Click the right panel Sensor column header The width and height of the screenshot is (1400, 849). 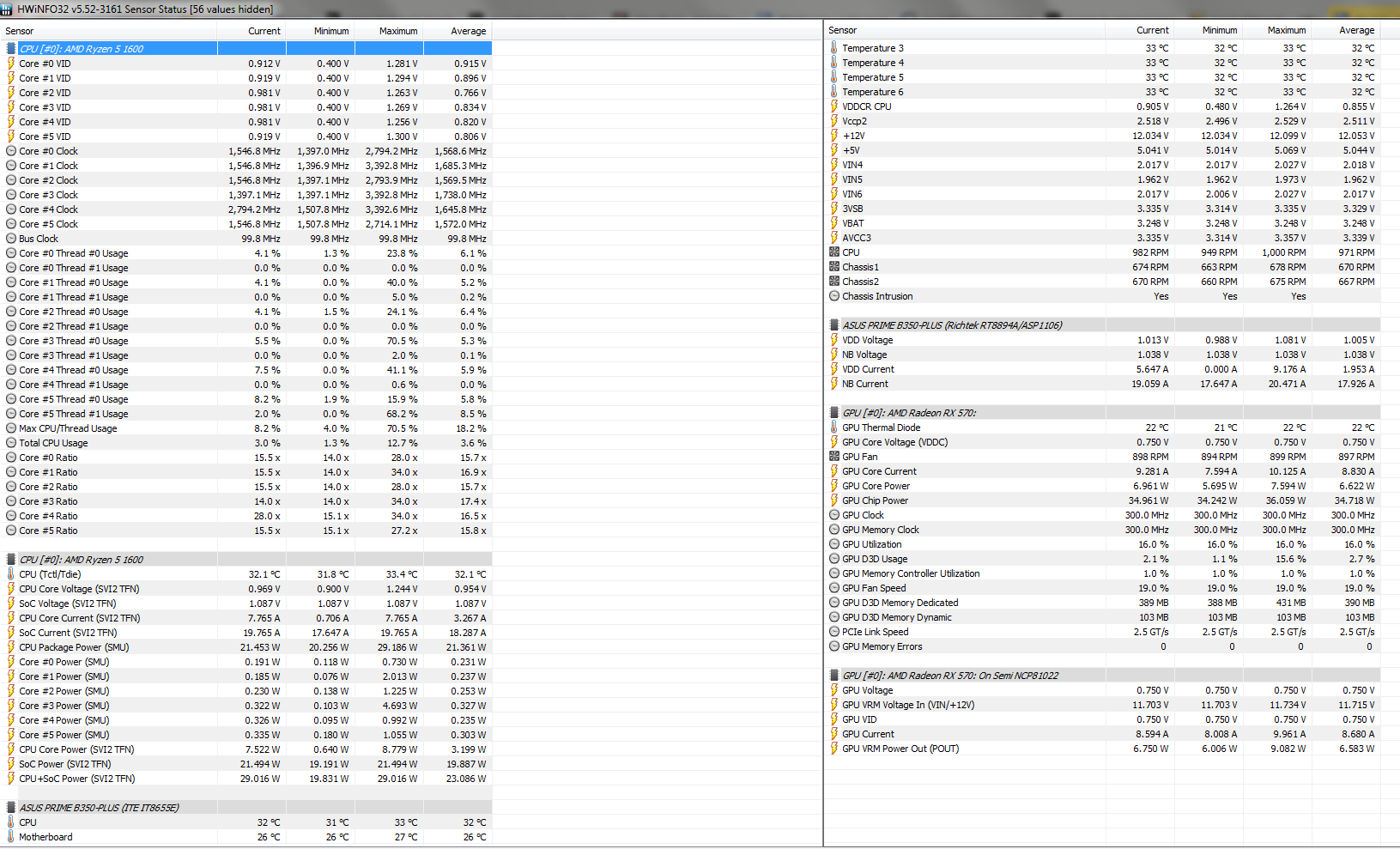click(965, 30)
